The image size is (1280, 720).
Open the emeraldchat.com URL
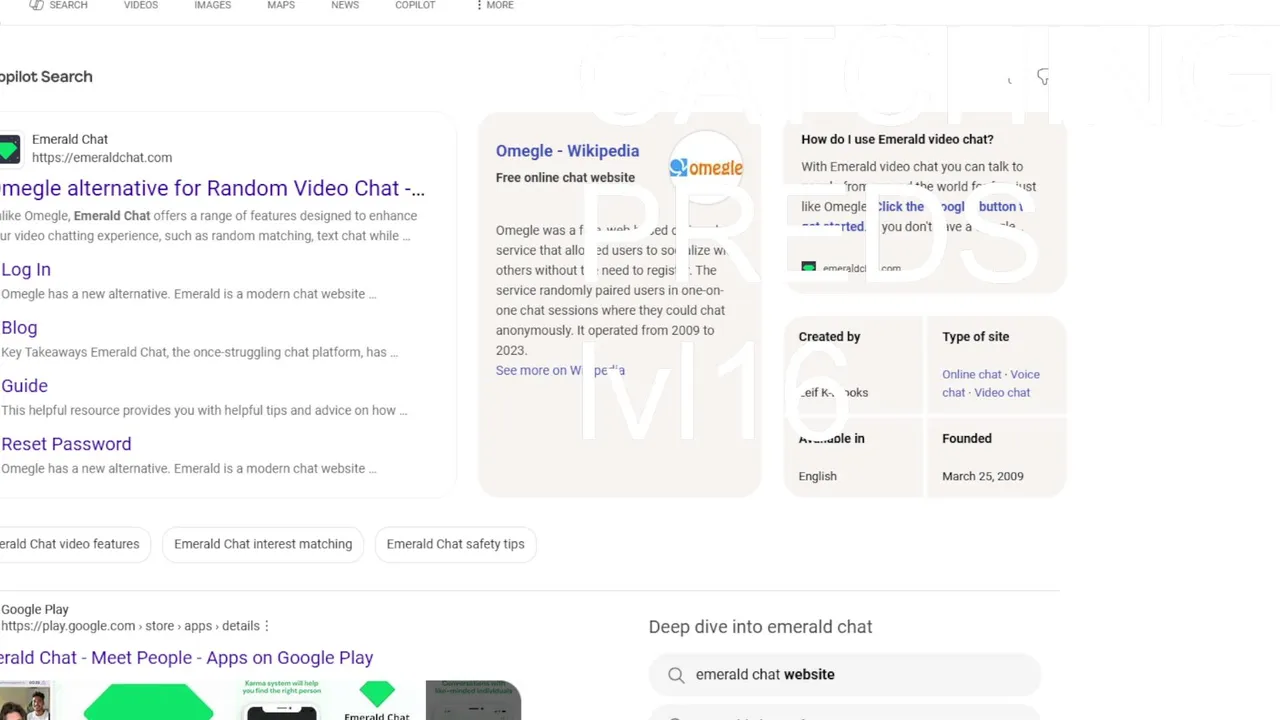102,157
